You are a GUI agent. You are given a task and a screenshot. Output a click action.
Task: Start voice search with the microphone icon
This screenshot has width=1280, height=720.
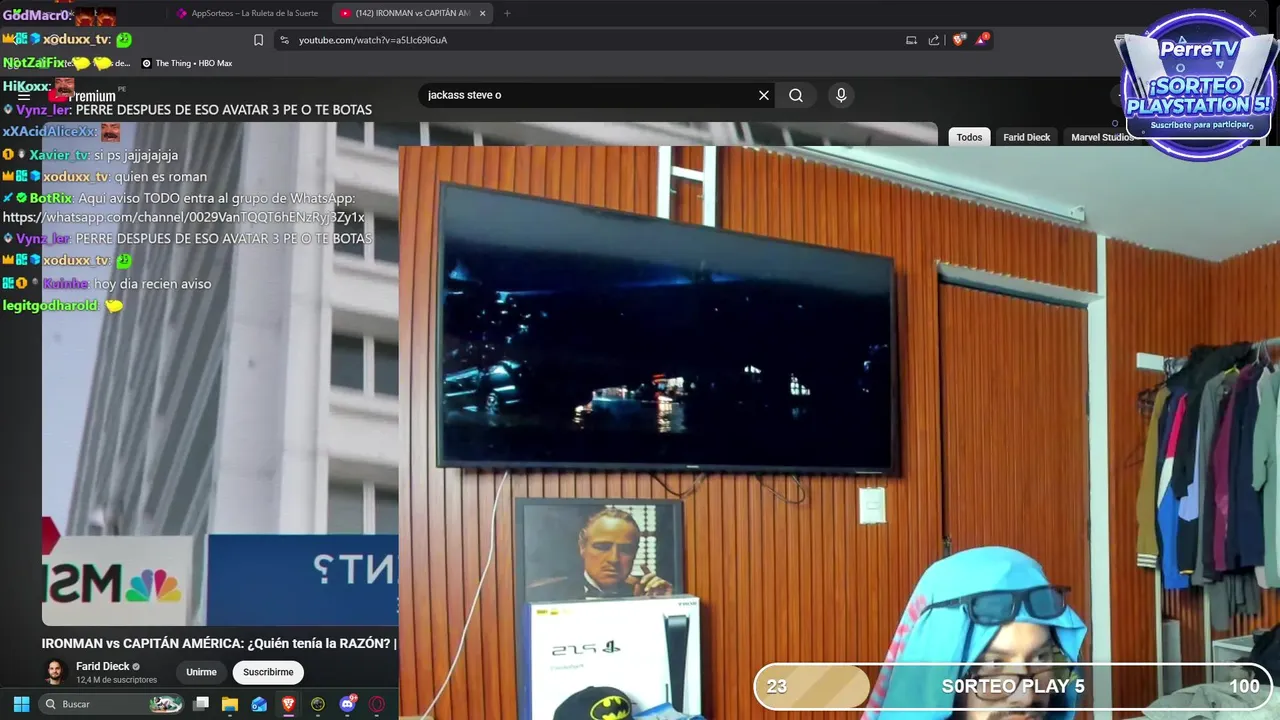click(x=841, y=95)
